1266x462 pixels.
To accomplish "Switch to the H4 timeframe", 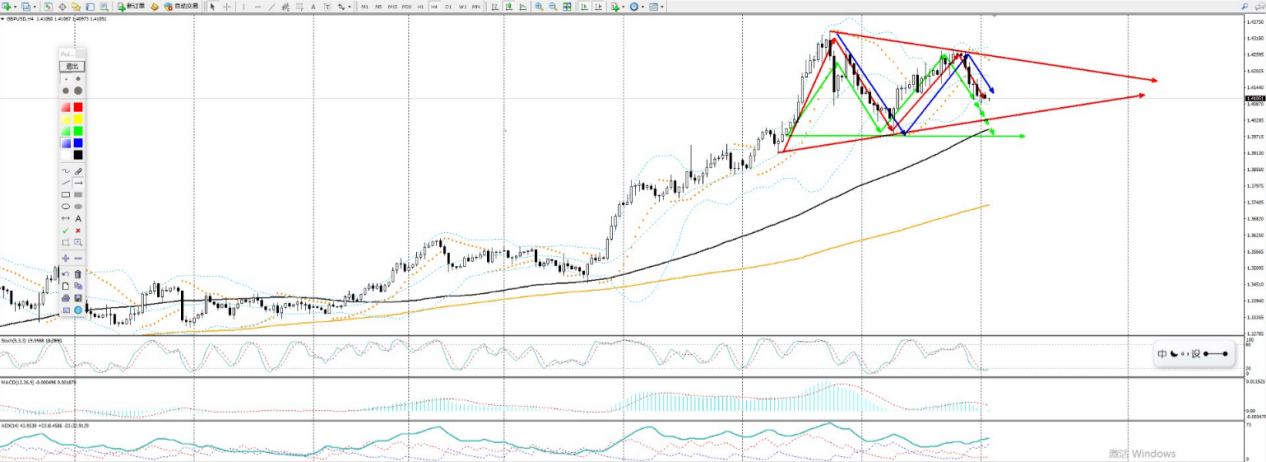I will (x=434, y=6).
